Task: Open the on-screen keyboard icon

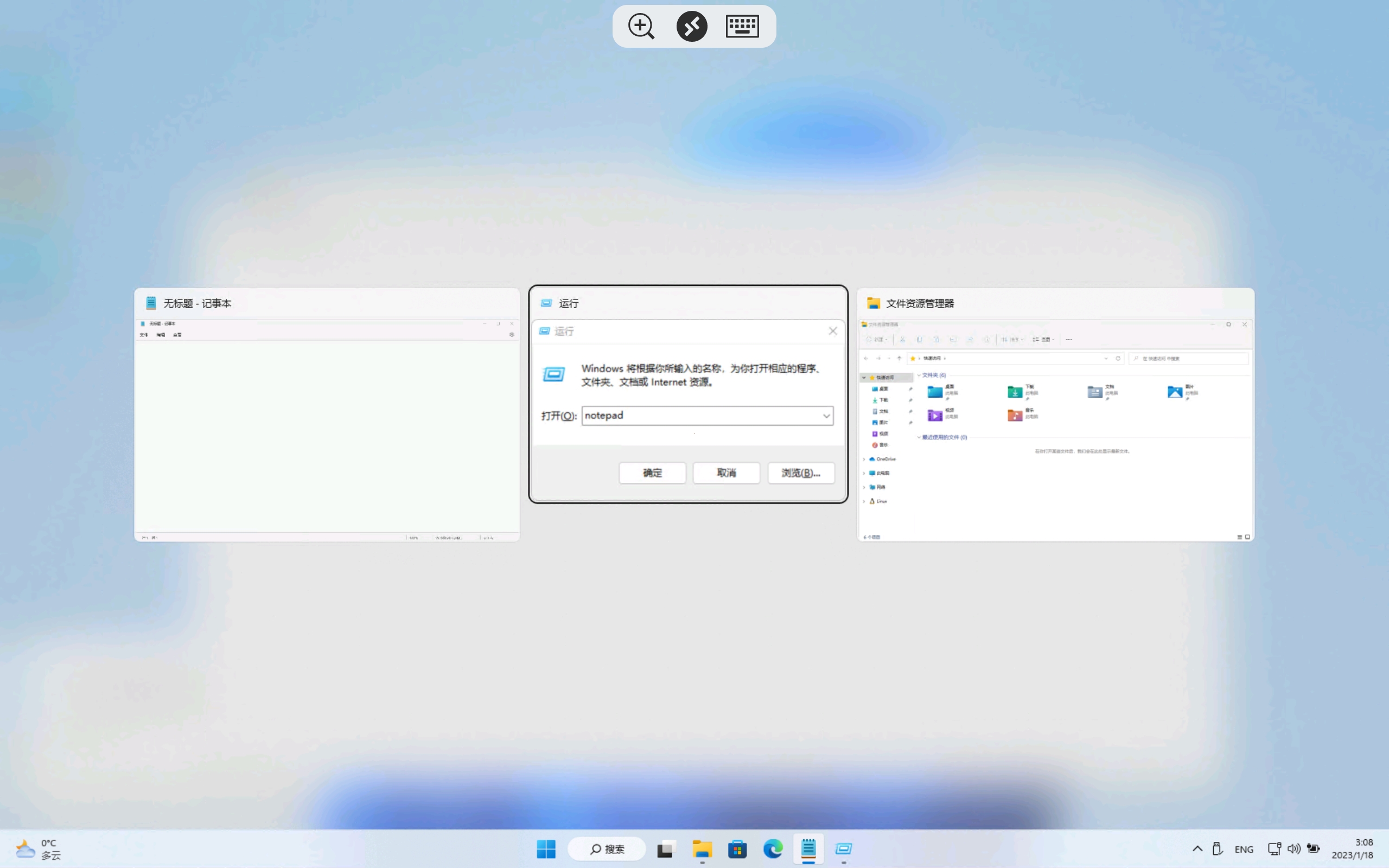Action: coord(742,27)
